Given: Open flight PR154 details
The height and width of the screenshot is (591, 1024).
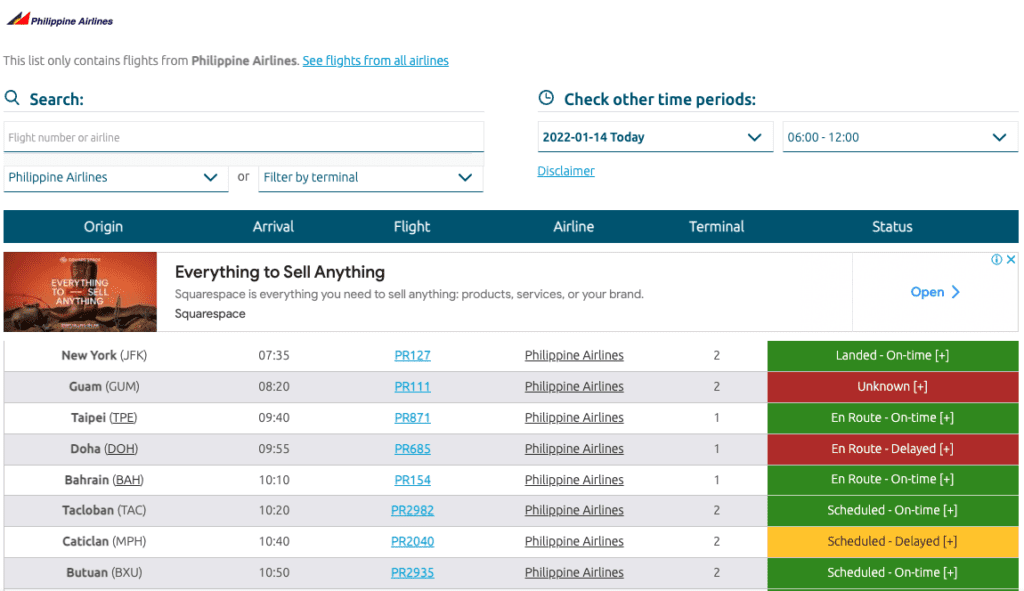Looking at the screenshot, I should (x=412, y=480).
